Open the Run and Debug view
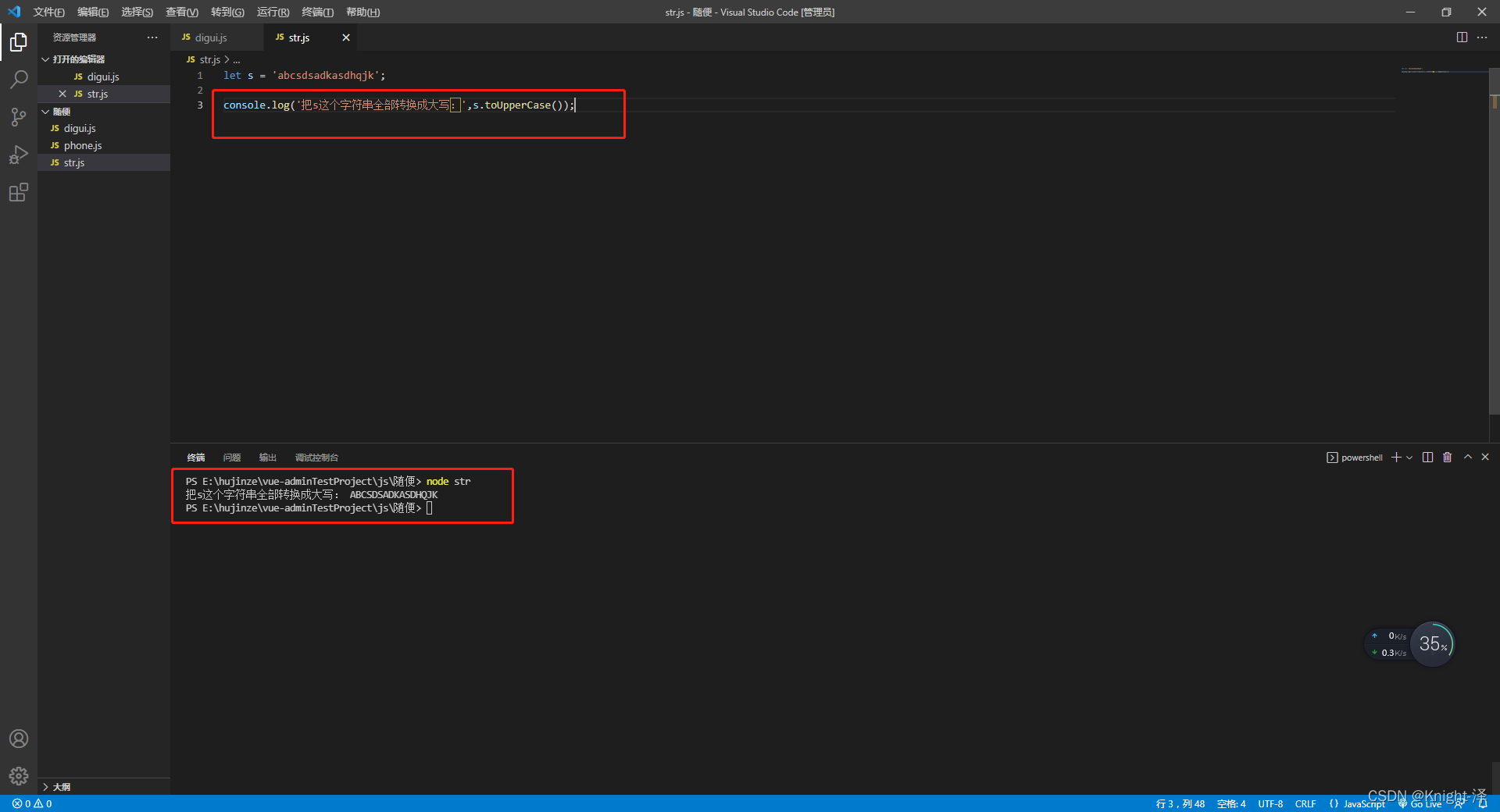1500x812 pixels. point(19,155)
